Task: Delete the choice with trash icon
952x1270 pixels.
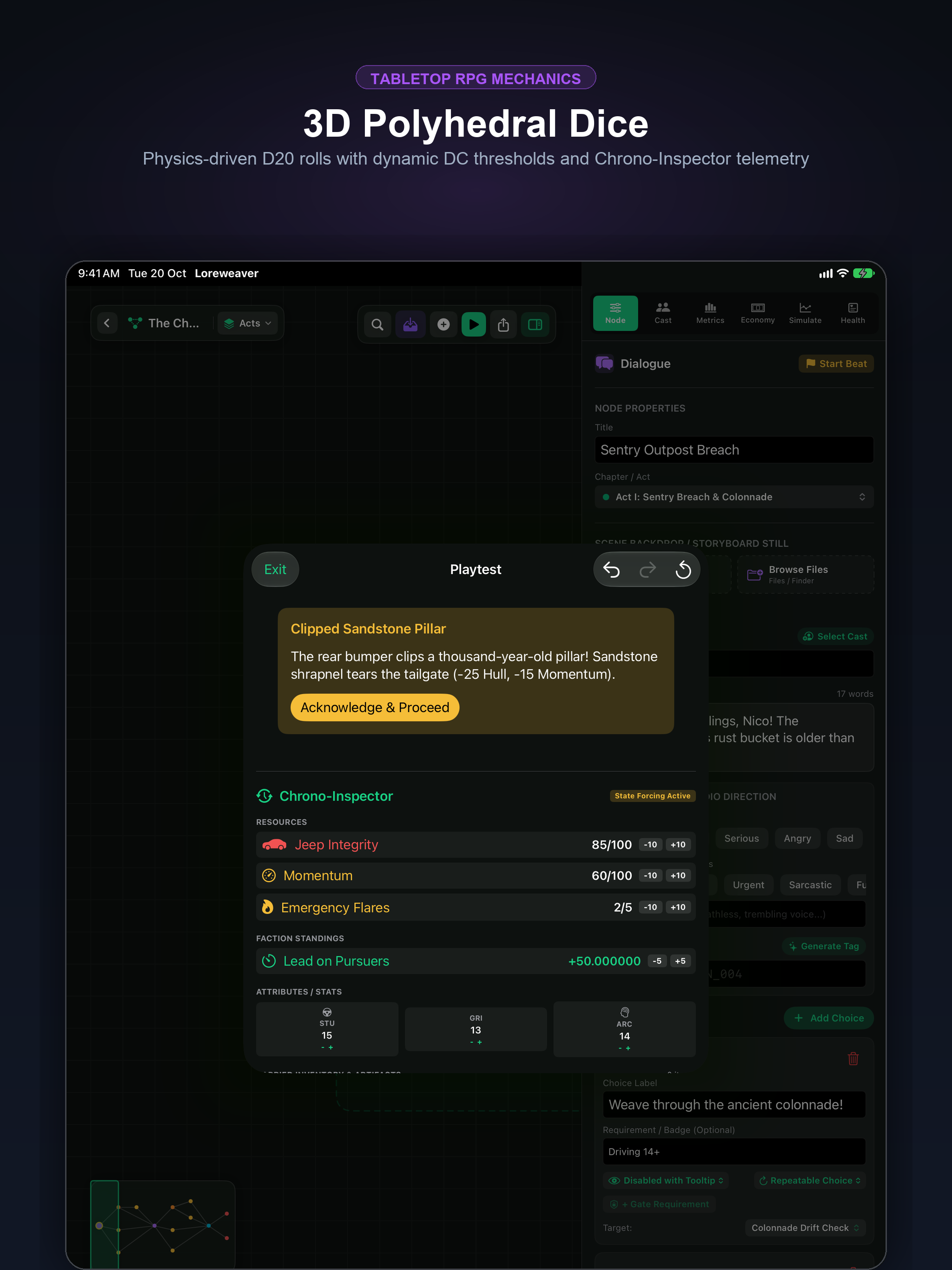Action: click(x=853, y=1058)
